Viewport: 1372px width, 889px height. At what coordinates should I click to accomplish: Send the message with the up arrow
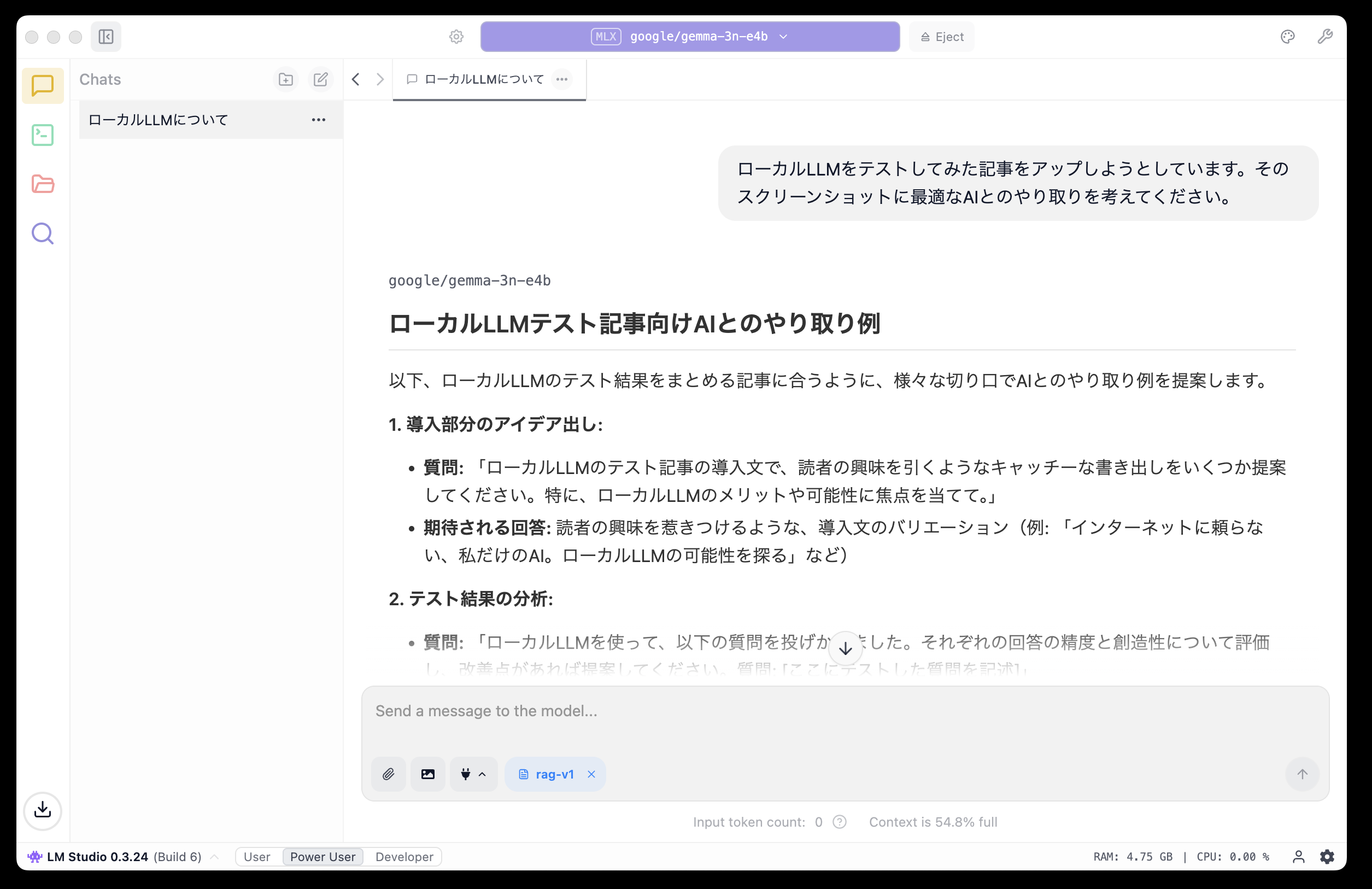(x=1302, y=774)
